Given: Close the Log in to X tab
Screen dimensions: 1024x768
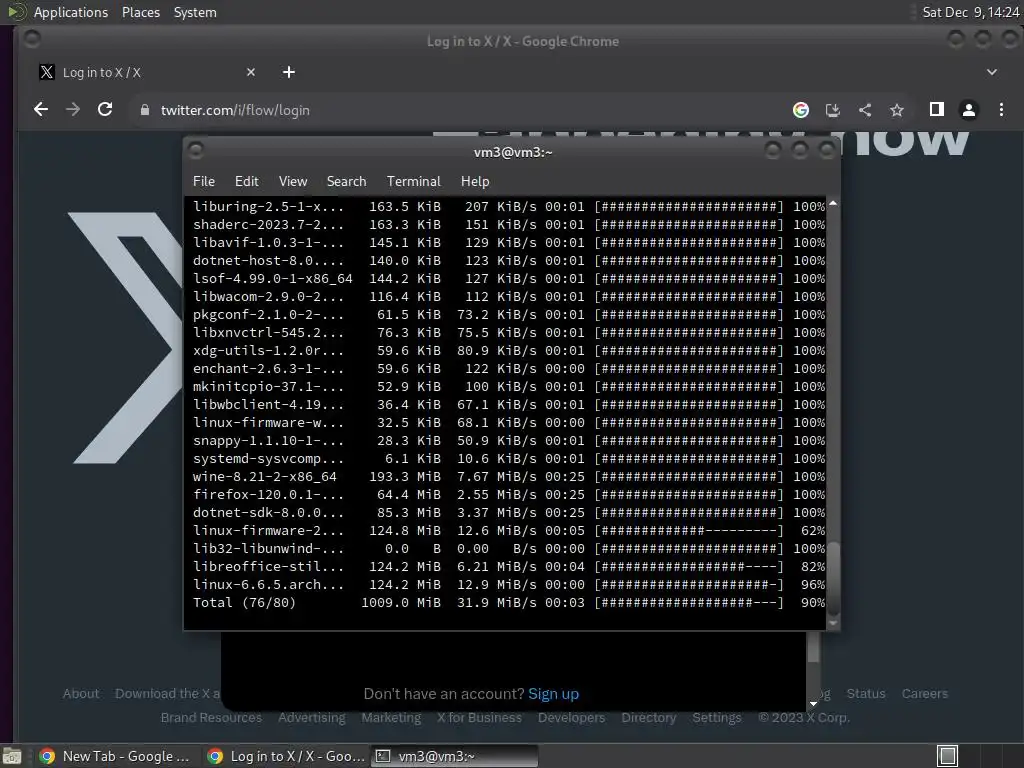Looking at the screenshot, I should point(251,72).
